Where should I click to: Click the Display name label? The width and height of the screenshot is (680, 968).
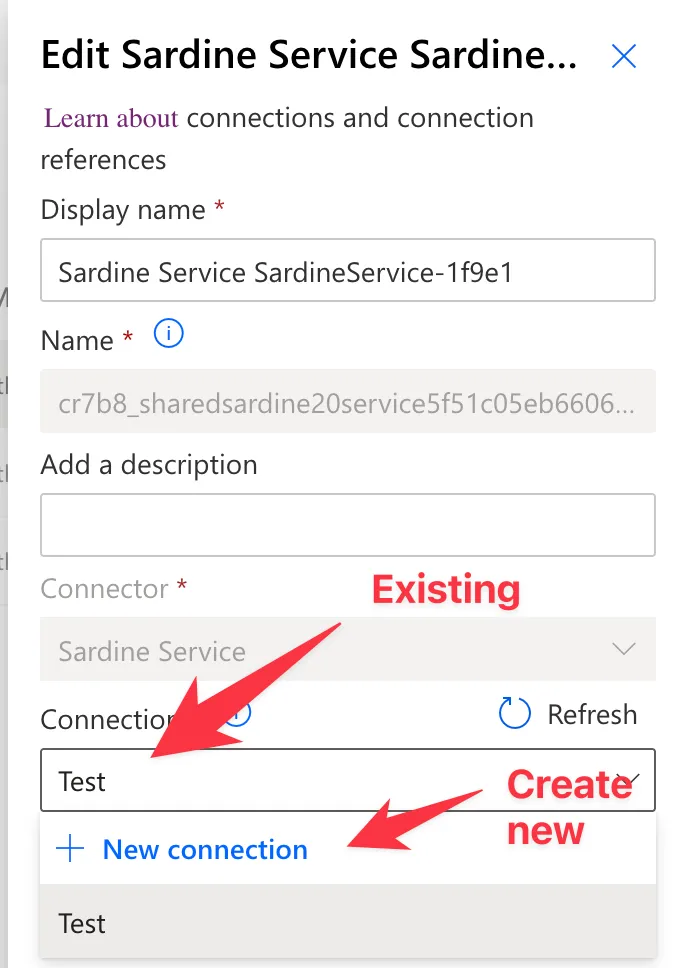click(x=122, y=210)
